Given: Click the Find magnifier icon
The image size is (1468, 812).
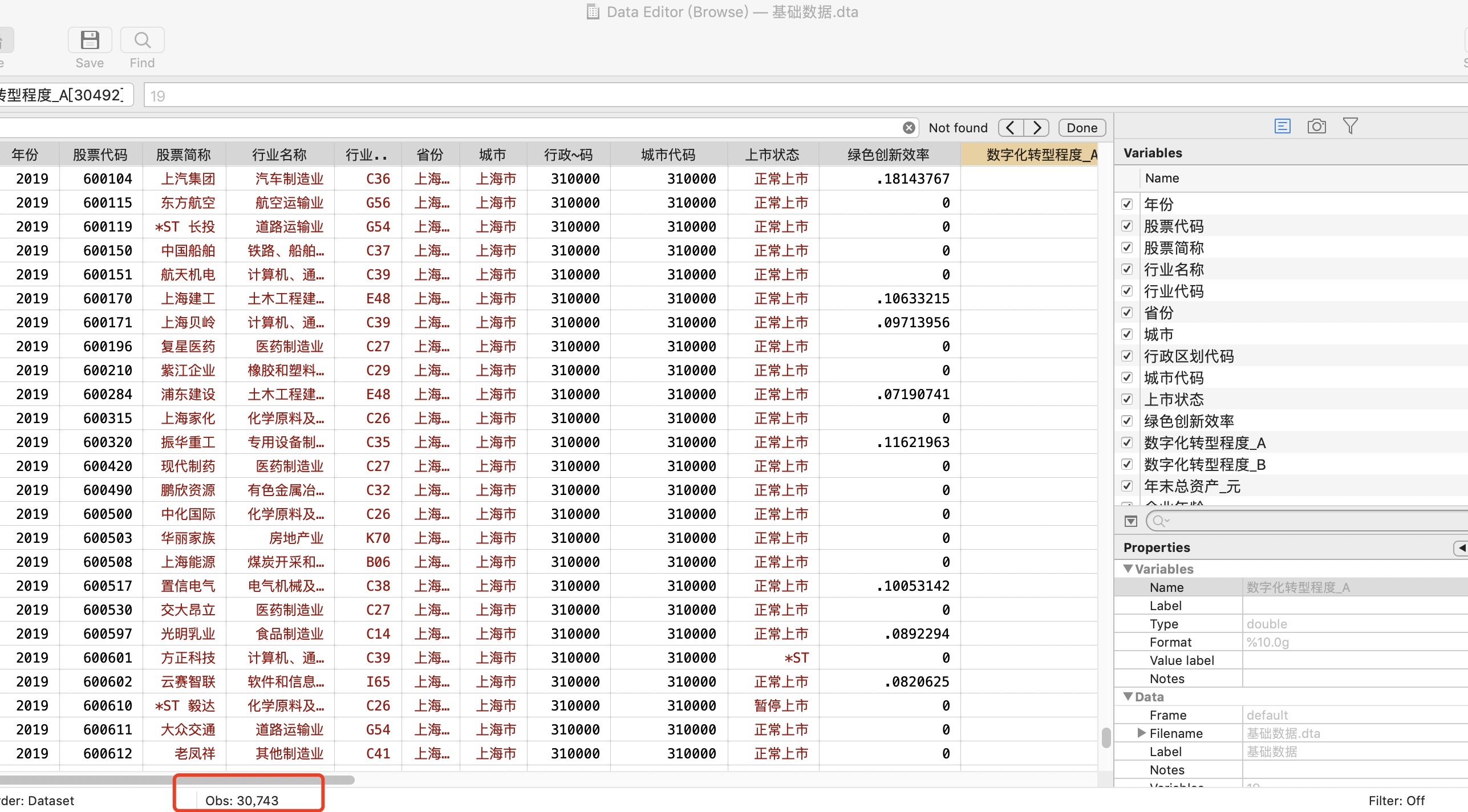Looking at the screenshot, I should tap(142, 40).
